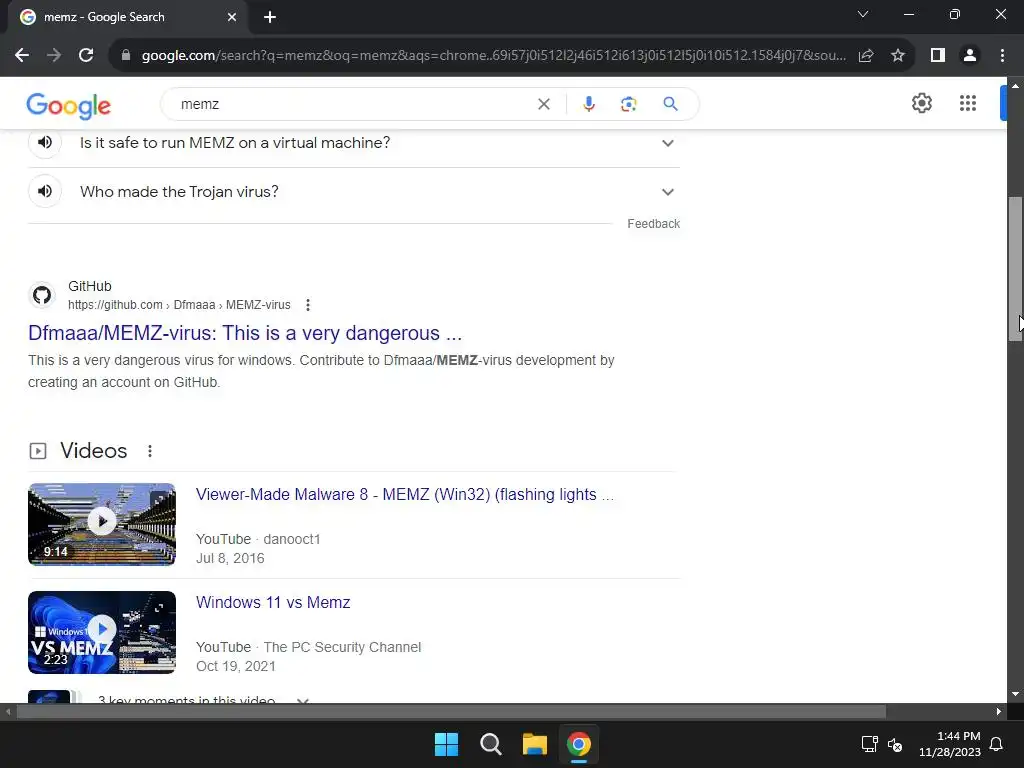Image resolution: width=1024 pixels, height=768 pixels.
Task: Open tab search dropdown in title bar
Action: click(863, 14)
